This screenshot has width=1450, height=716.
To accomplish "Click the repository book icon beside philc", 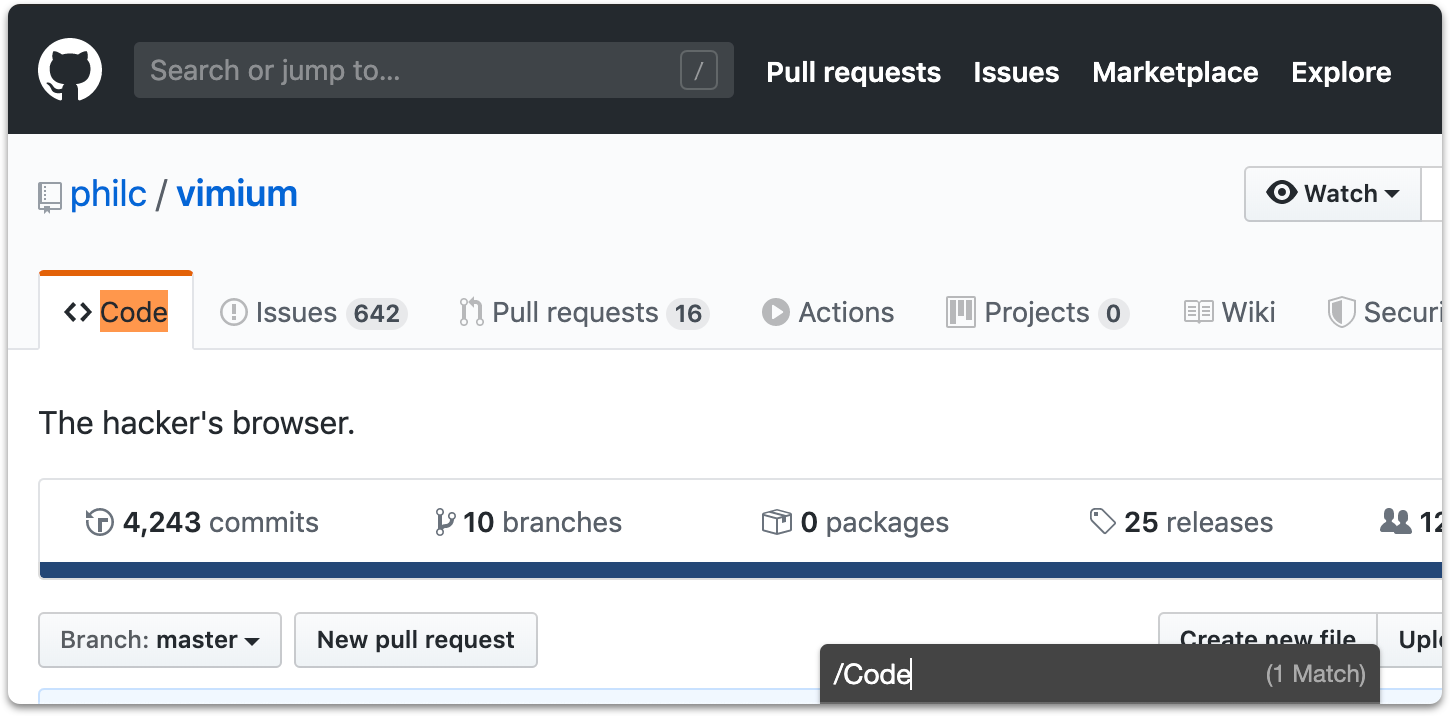I will (x=50, y=196).
